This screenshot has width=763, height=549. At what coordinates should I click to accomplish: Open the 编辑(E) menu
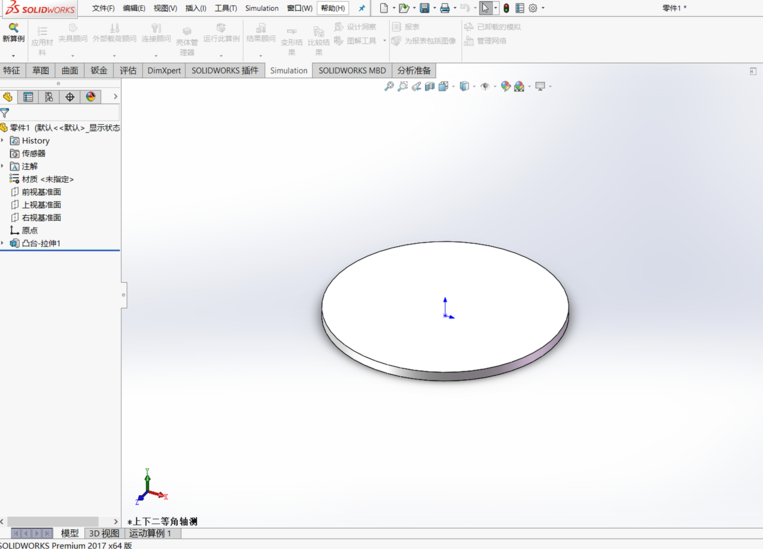point(134,8)
